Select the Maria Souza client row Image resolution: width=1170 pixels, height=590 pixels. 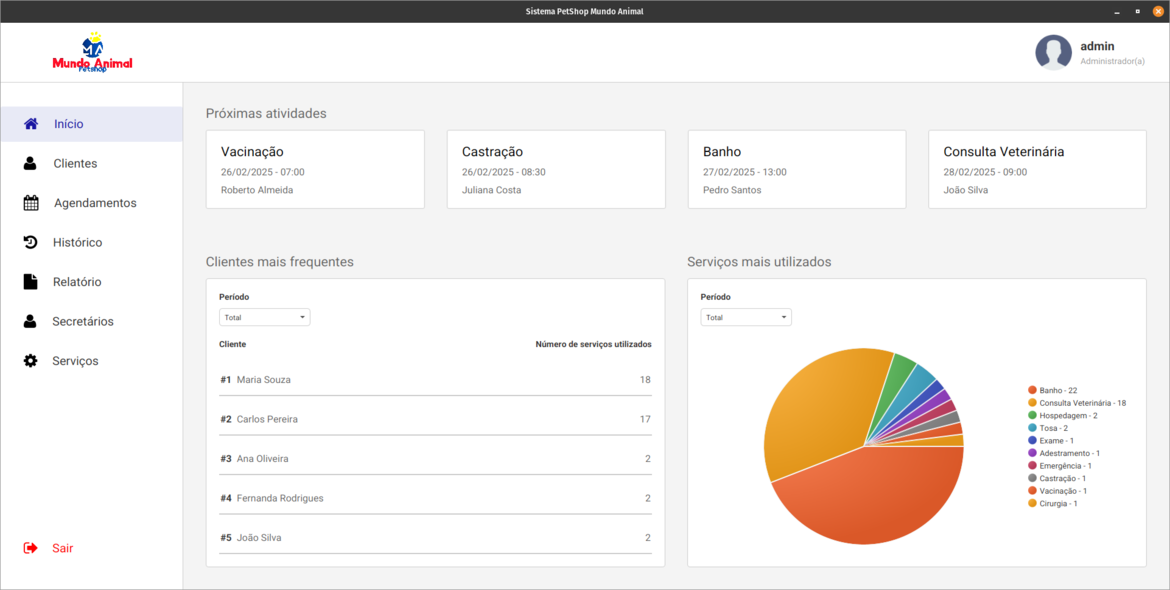click(x=435, y=380)
